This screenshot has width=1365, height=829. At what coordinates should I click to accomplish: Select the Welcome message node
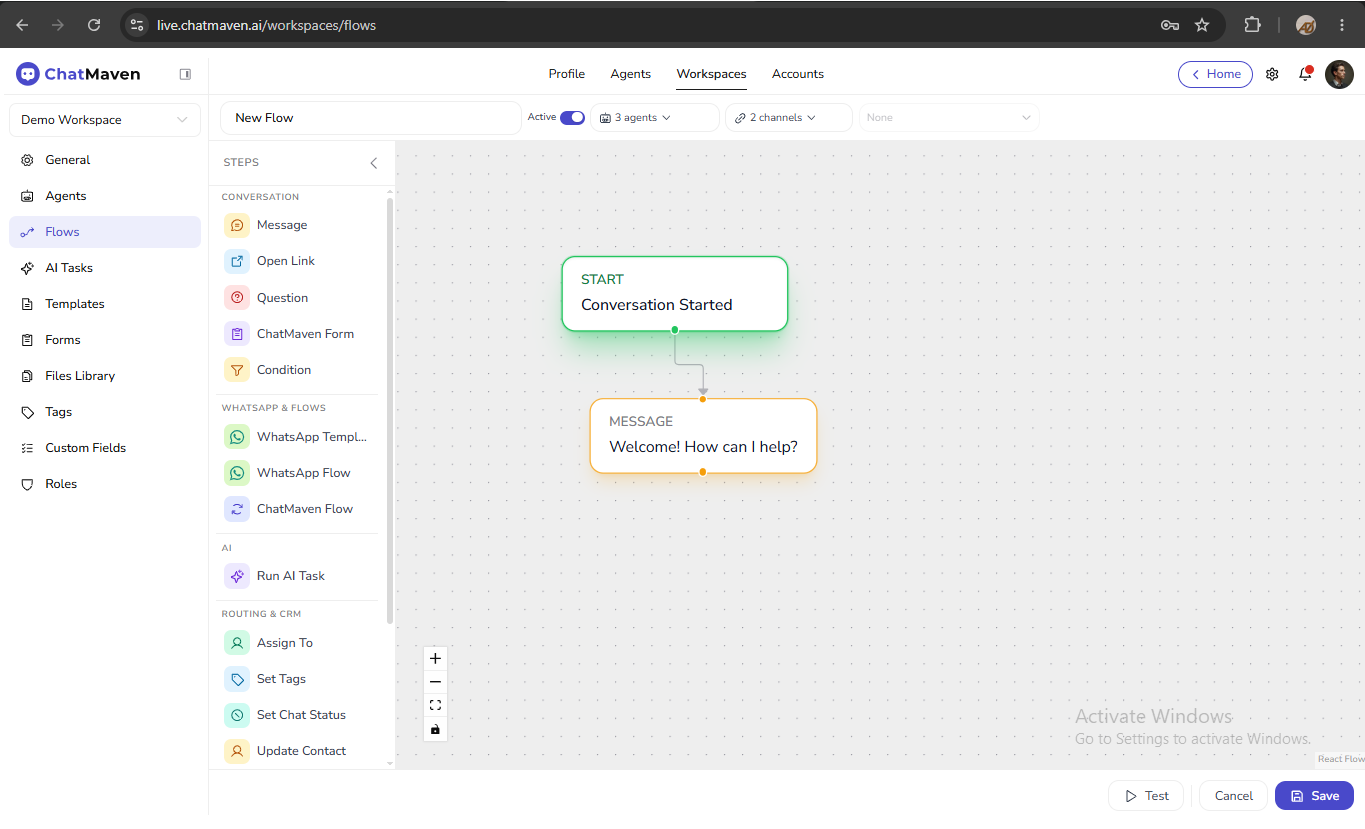tap(703, 436)
